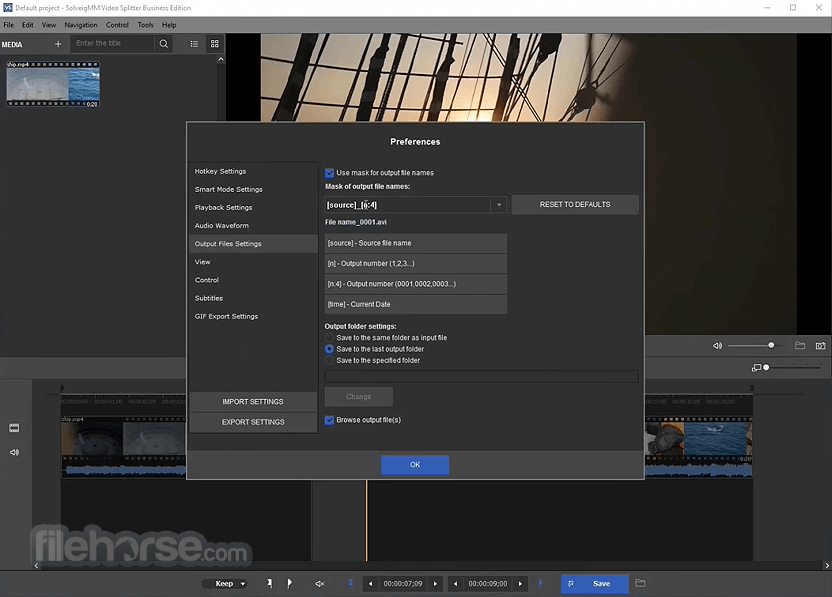Step start time 00:00:07;09 forward
This screenshot has height=597, width=832.
point(436,584)
